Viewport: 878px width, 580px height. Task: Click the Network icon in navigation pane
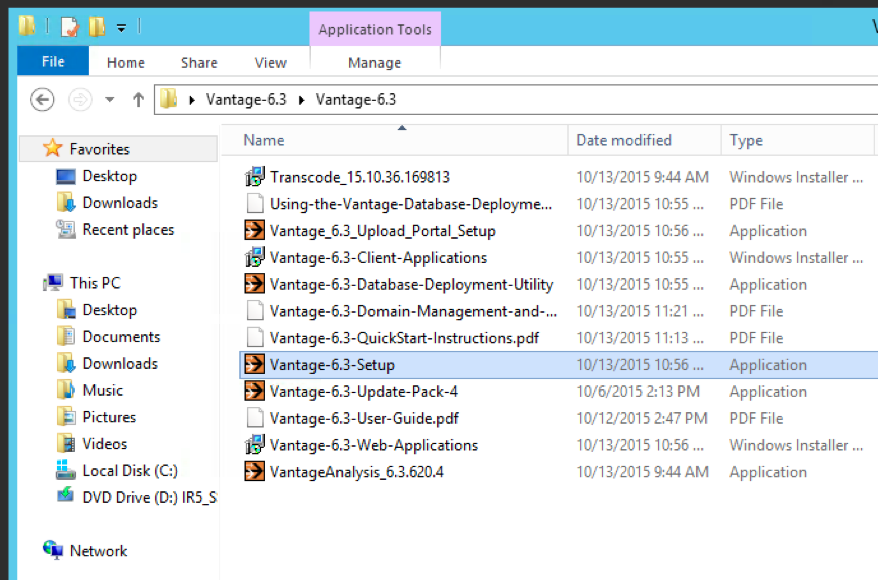[53, 550]
